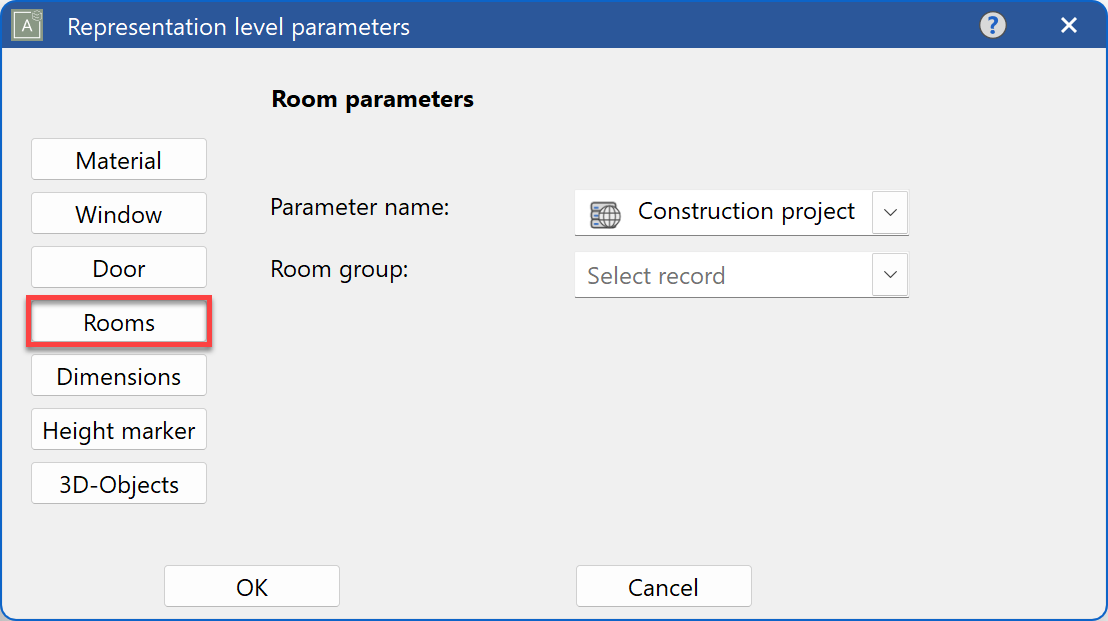Open the Select record combo box
This screenshot has height=621, width=1108.
pos(740,275)
